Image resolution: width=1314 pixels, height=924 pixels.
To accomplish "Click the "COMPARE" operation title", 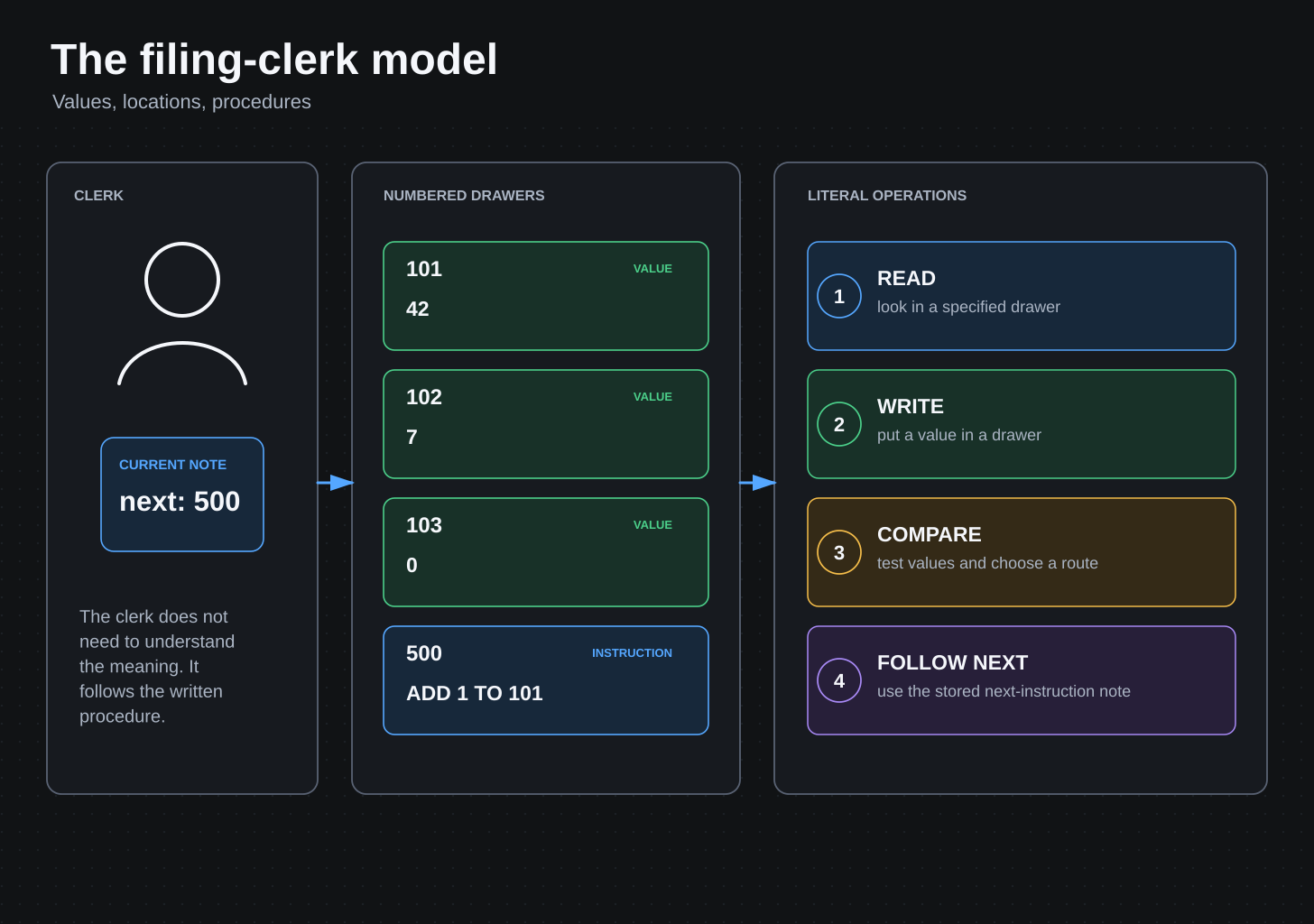I will coord(930,534).
